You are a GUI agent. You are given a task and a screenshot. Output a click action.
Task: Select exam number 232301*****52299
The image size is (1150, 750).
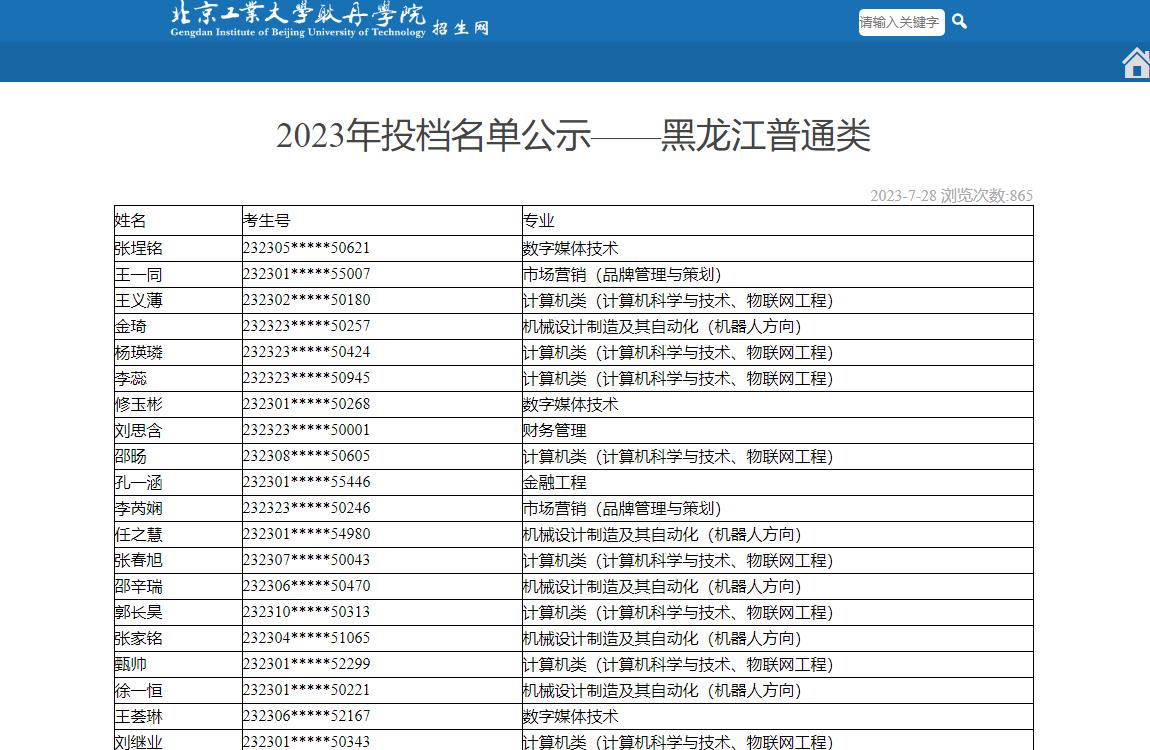click(307, 664)
